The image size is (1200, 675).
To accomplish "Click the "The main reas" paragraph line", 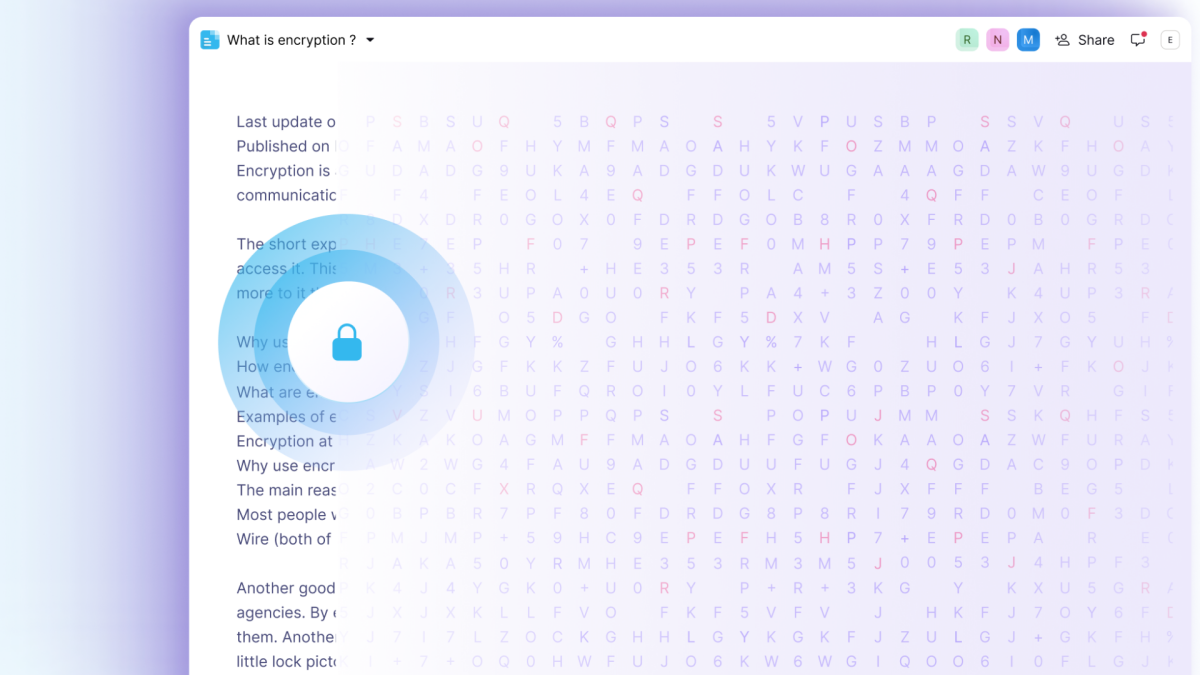I will (285, 490).
